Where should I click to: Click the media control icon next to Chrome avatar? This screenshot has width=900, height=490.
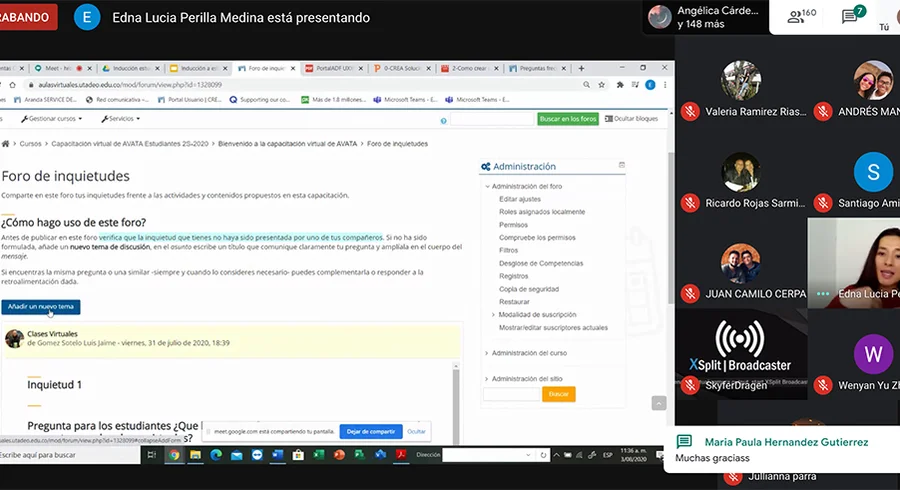pos(635,84)
